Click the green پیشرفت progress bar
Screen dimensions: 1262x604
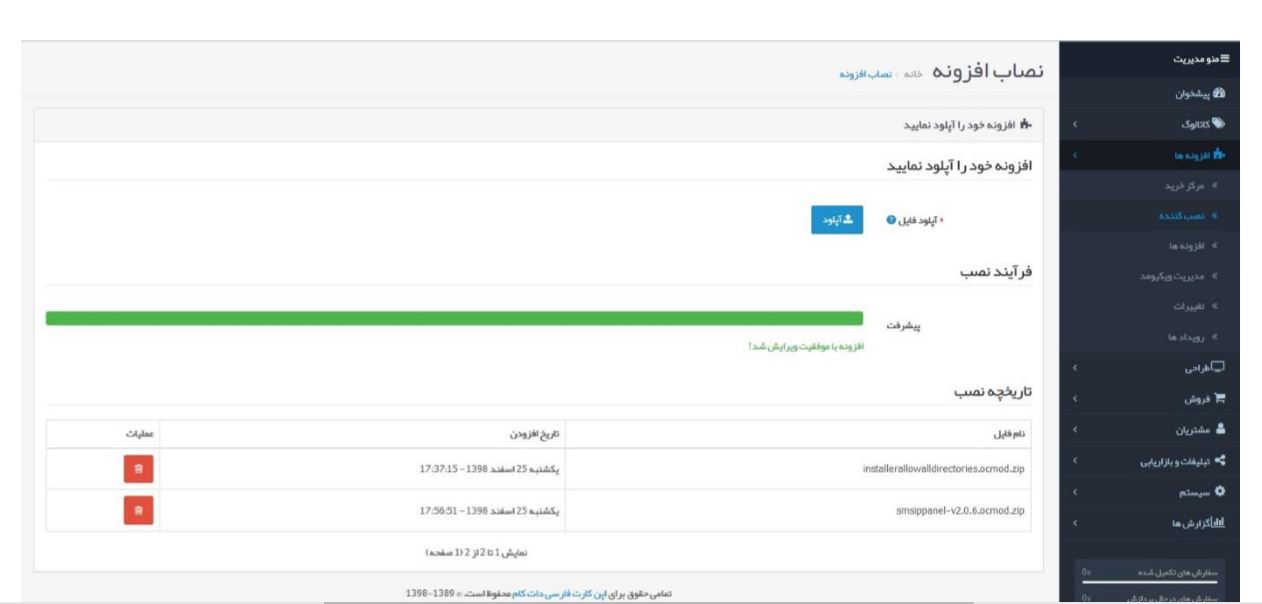[x=450, y=318]
